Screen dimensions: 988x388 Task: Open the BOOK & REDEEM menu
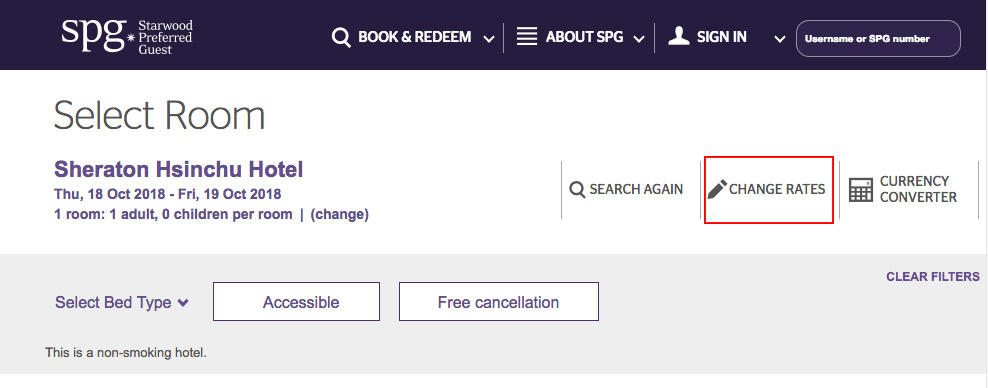tap(415, 37)
